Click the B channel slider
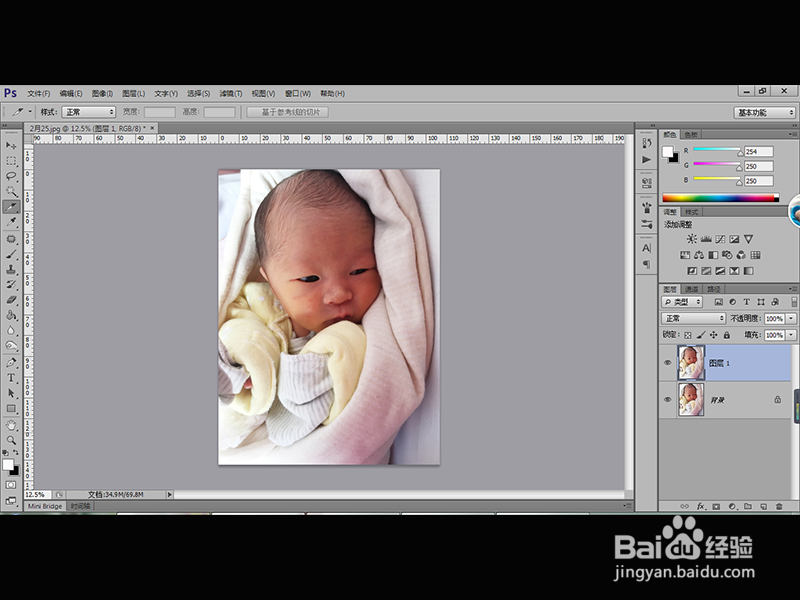Image resolution: width=800 pixels, height=600 pixels. point(717,179)
